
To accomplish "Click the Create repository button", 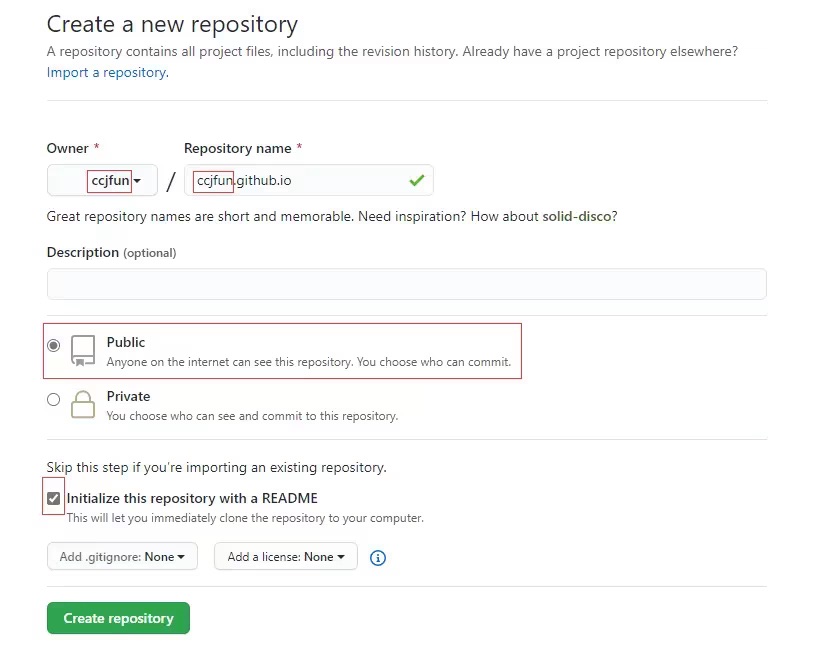I will point(118,618).
